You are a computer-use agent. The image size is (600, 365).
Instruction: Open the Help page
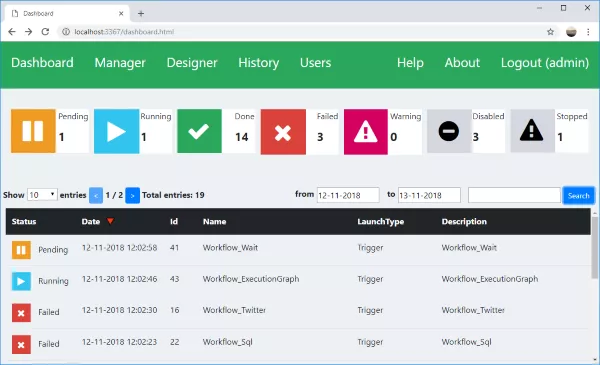(x=410, y=62)
